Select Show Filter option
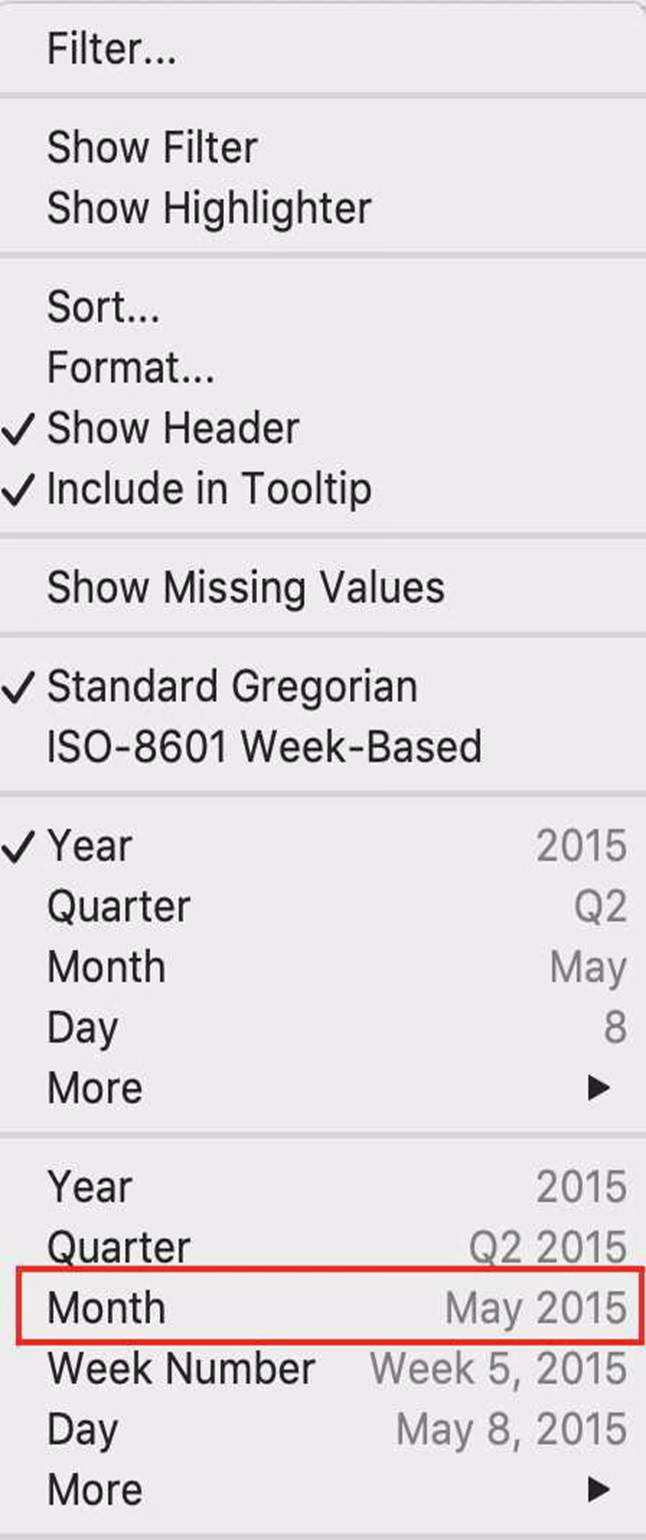The image size is (646, 1540). [x=152, y=148]
